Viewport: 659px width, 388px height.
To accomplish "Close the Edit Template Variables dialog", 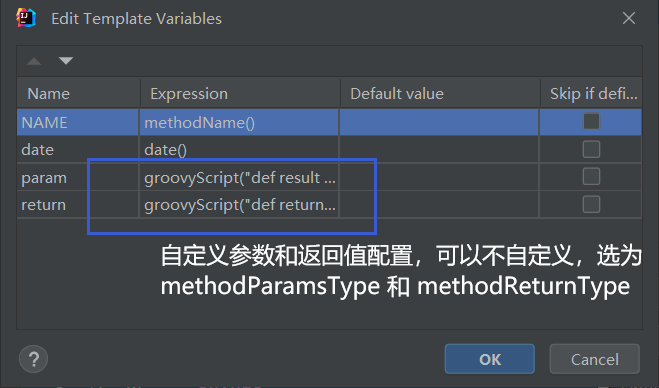I will [629, 18].
